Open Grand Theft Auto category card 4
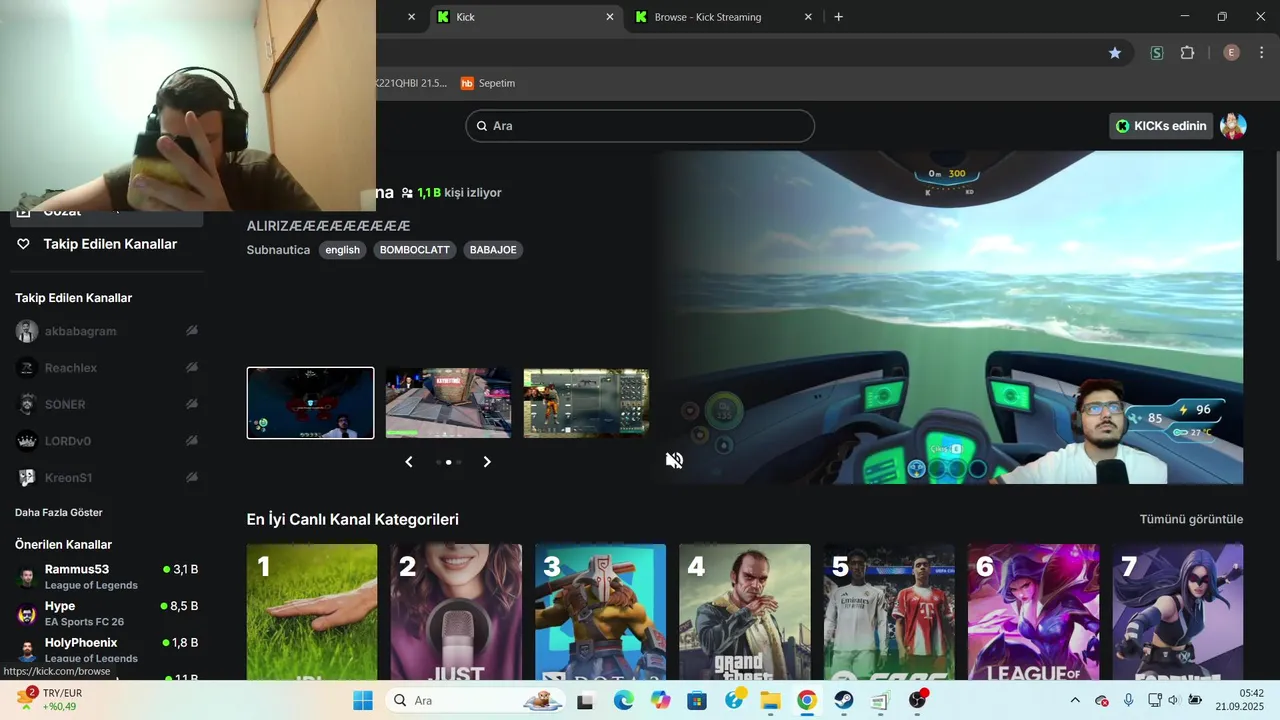Screen dimensions: 1280x720 pyautogui.click(x=745, y=612)
